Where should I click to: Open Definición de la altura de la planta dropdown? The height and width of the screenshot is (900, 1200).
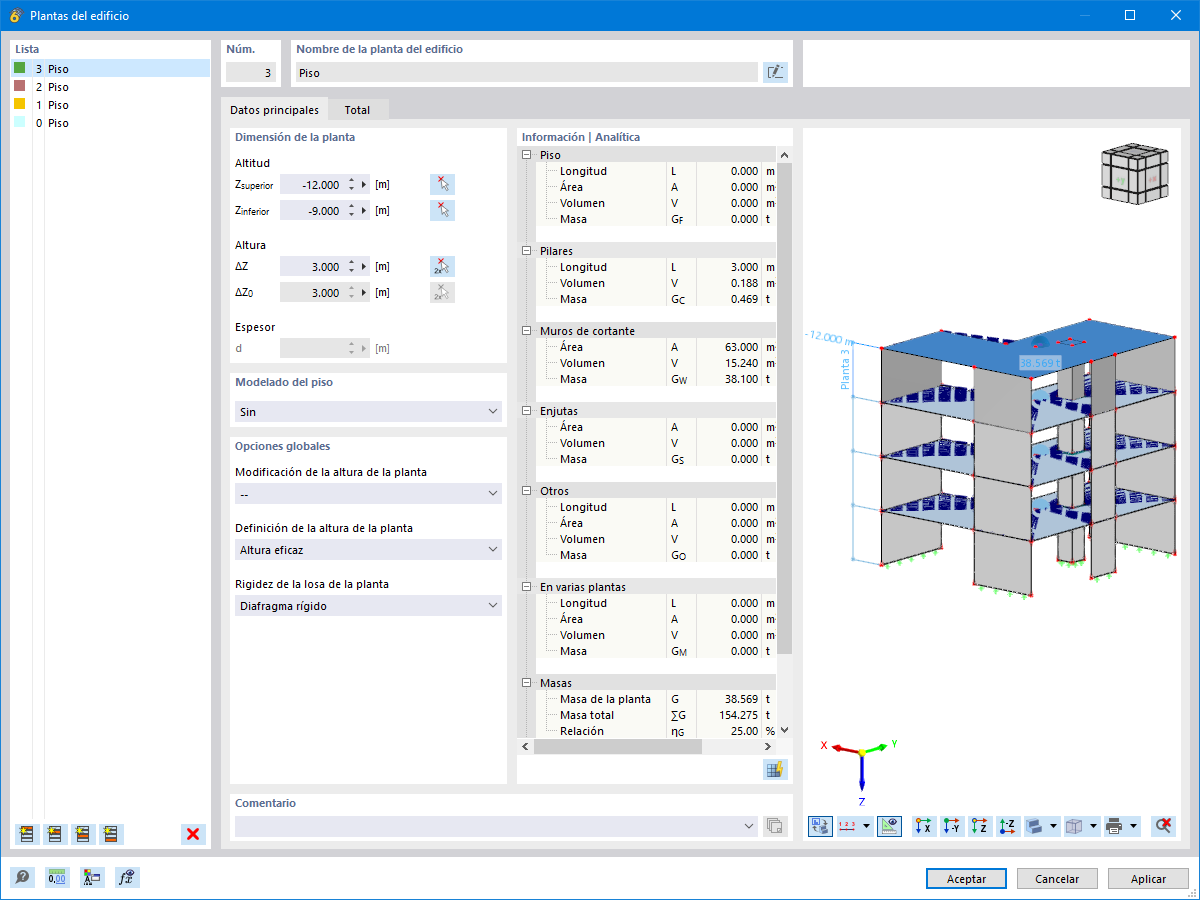368,550
